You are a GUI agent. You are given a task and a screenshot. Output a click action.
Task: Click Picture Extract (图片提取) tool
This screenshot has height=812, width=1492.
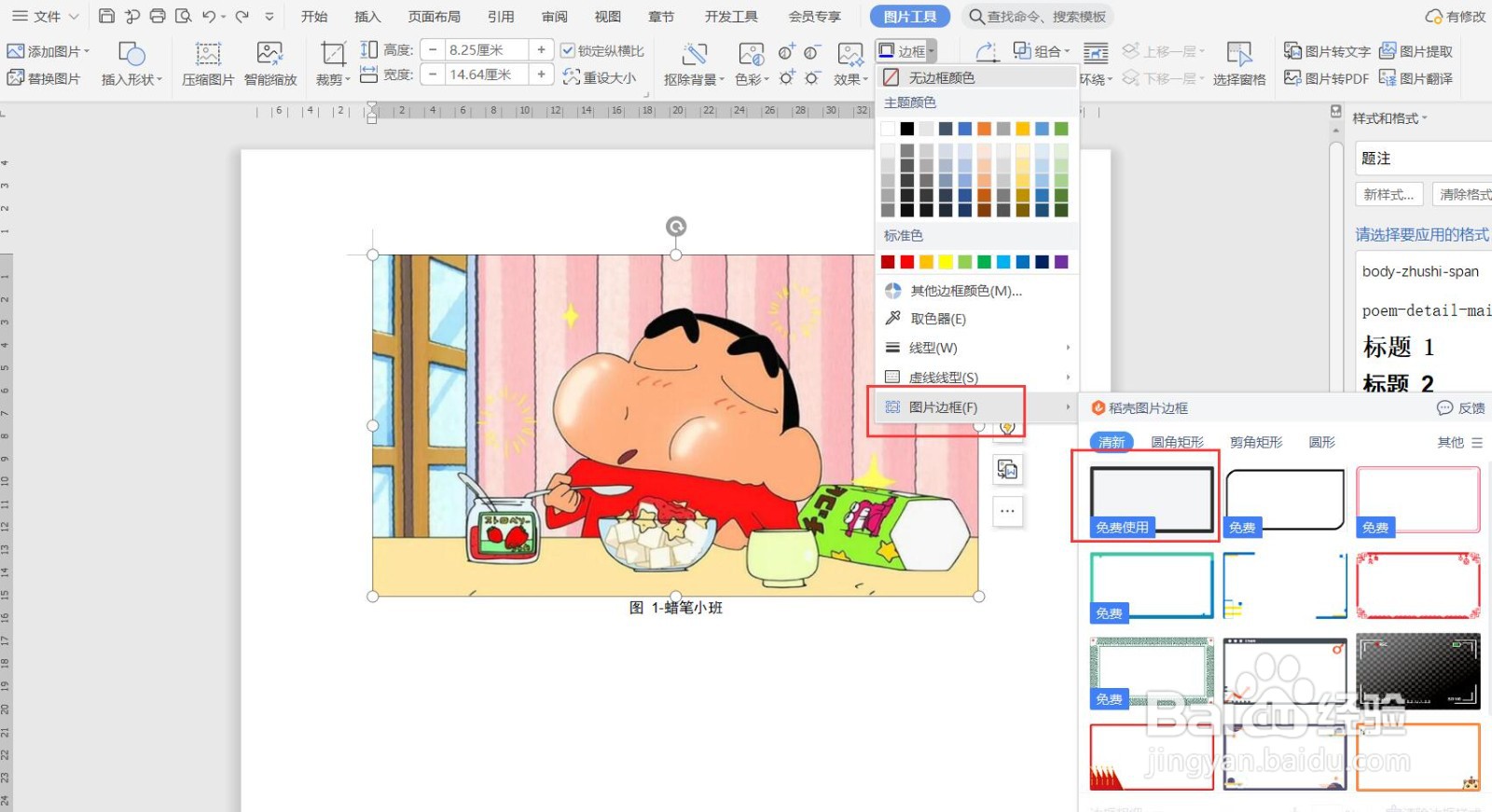coord(1416,51)
